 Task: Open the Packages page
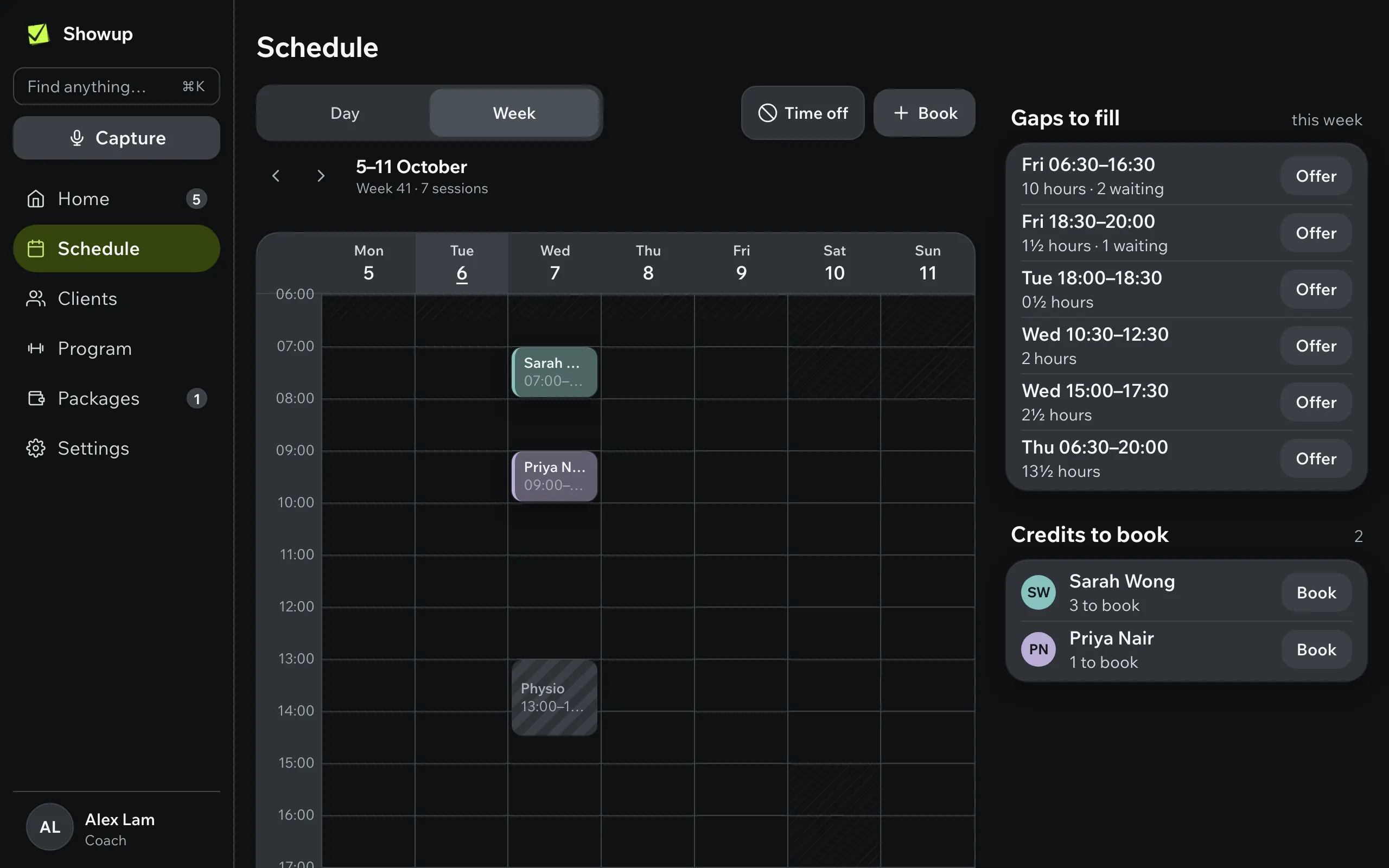pyautogui.click(x=117, y=398)
